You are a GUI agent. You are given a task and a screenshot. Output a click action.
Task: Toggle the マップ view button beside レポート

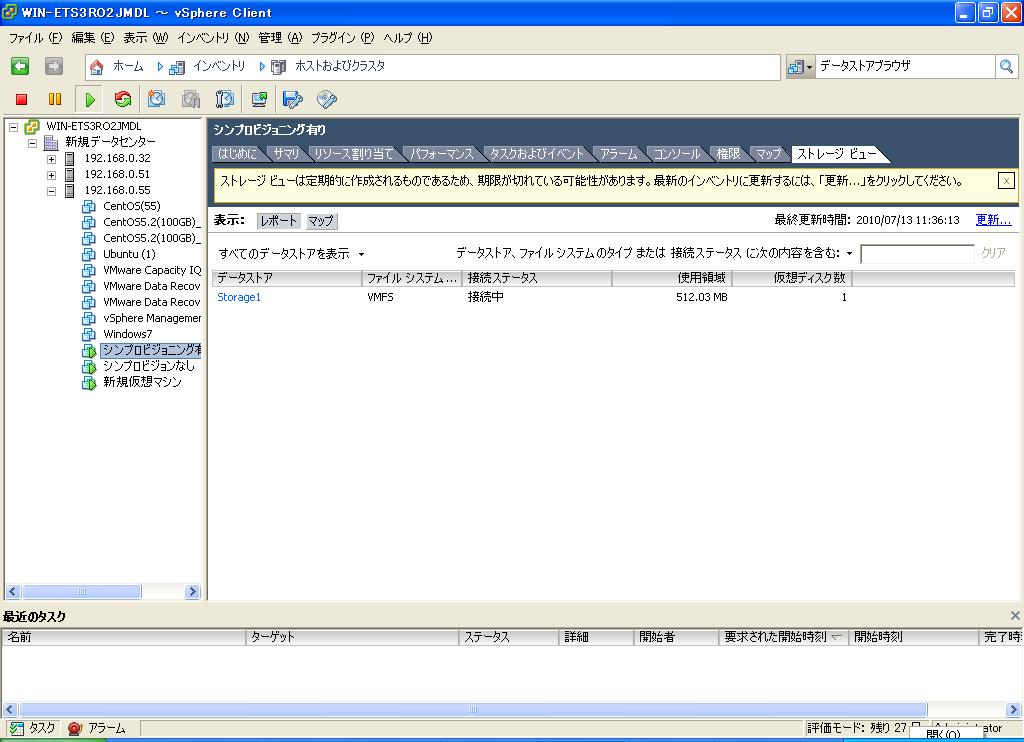point(321,221)
